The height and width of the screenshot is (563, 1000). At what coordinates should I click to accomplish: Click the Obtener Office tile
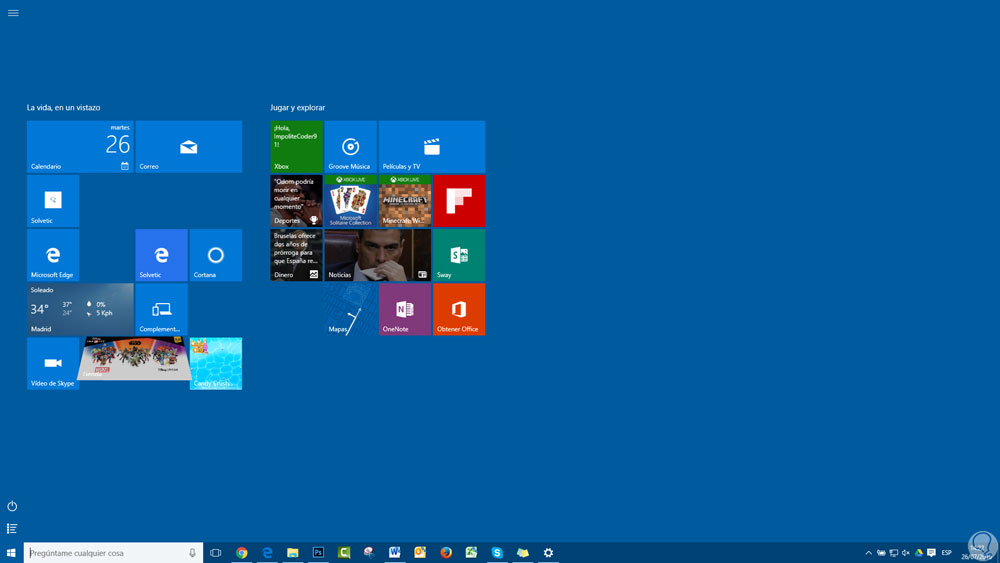(458, 309)
